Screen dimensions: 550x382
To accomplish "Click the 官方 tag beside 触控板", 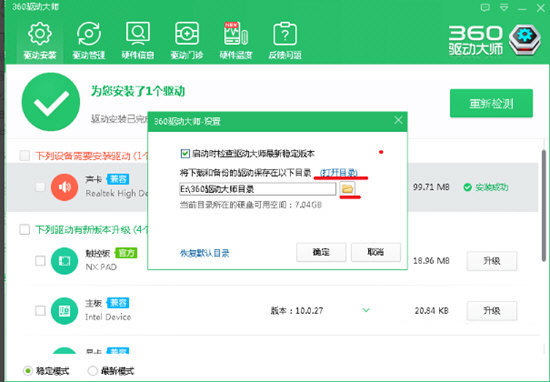I will point(126,253).
